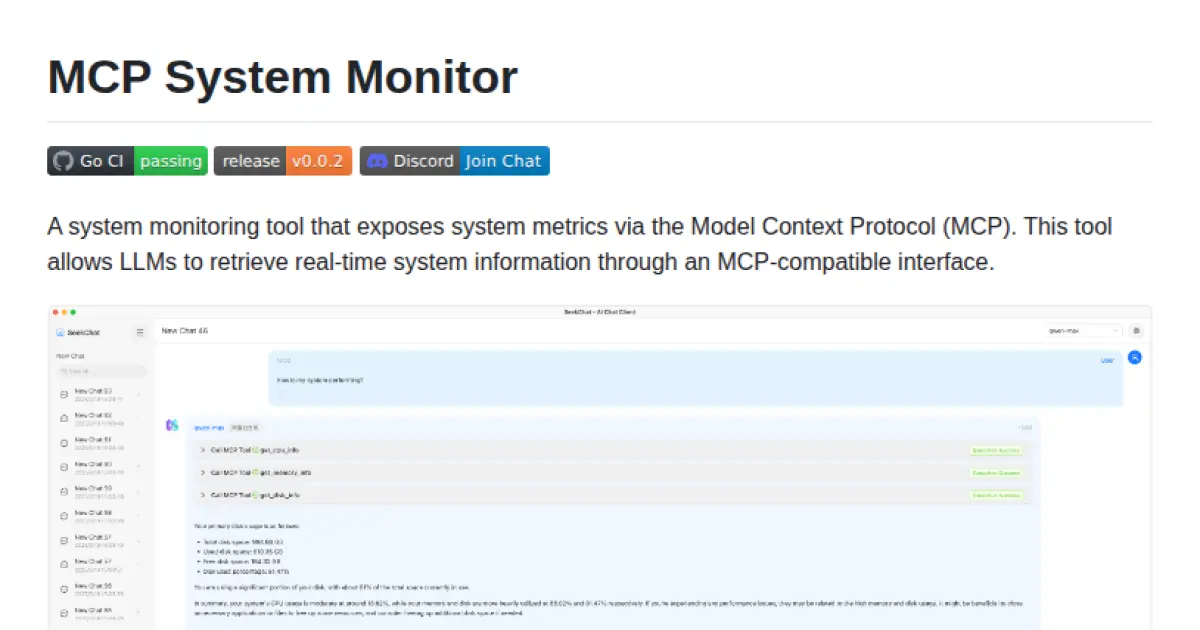Click the SeekChat logo in the sidebar header
The width and height of the screenshot is (1200, 630).
pyautogui.click(x=62, y=332)
